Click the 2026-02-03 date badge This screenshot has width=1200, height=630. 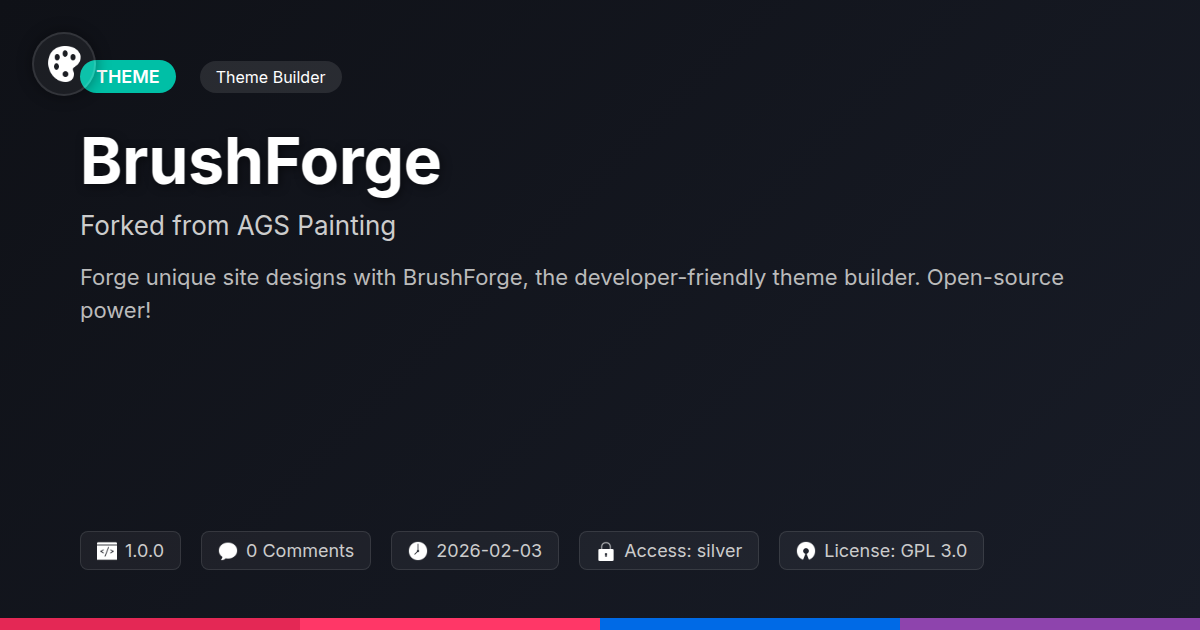coord(489,551)
